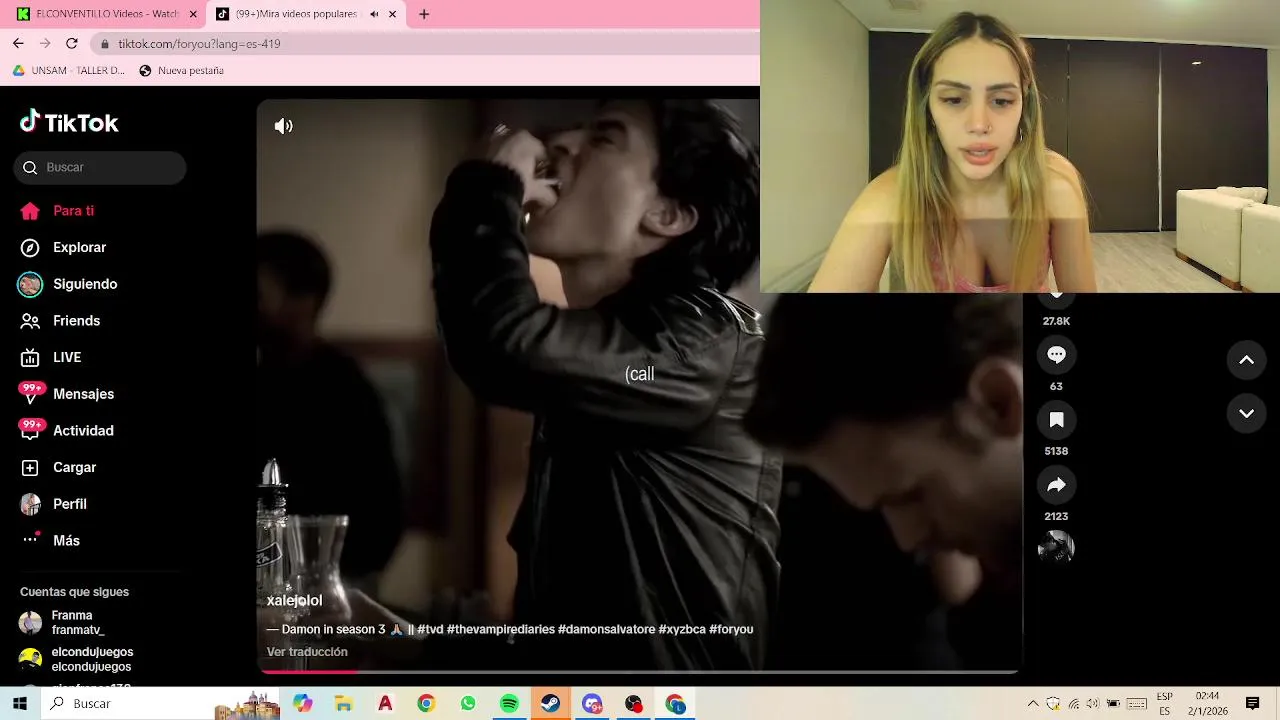Screen dimensions: 1280x720
Task: Open Chrome from the taskbar
Action: [426, 704]
